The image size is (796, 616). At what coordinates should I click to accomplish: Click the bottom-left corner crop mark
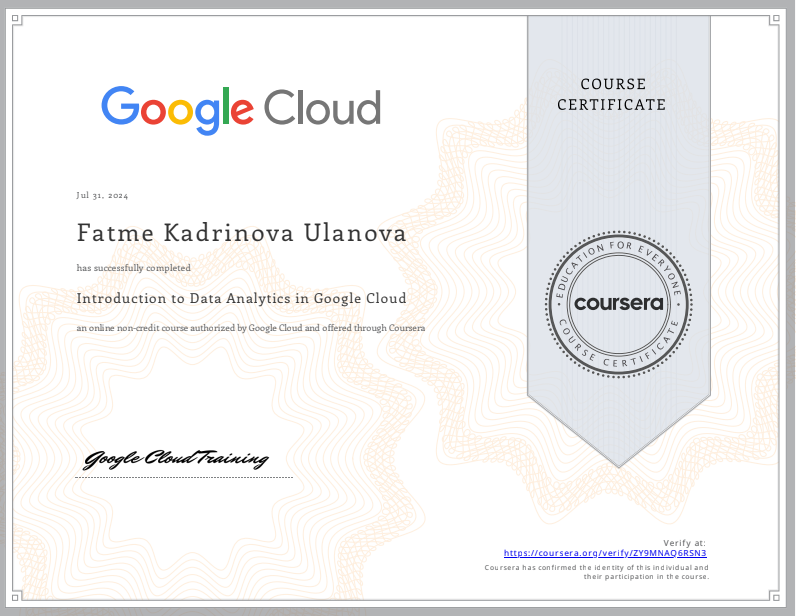(x=17, y=598)
